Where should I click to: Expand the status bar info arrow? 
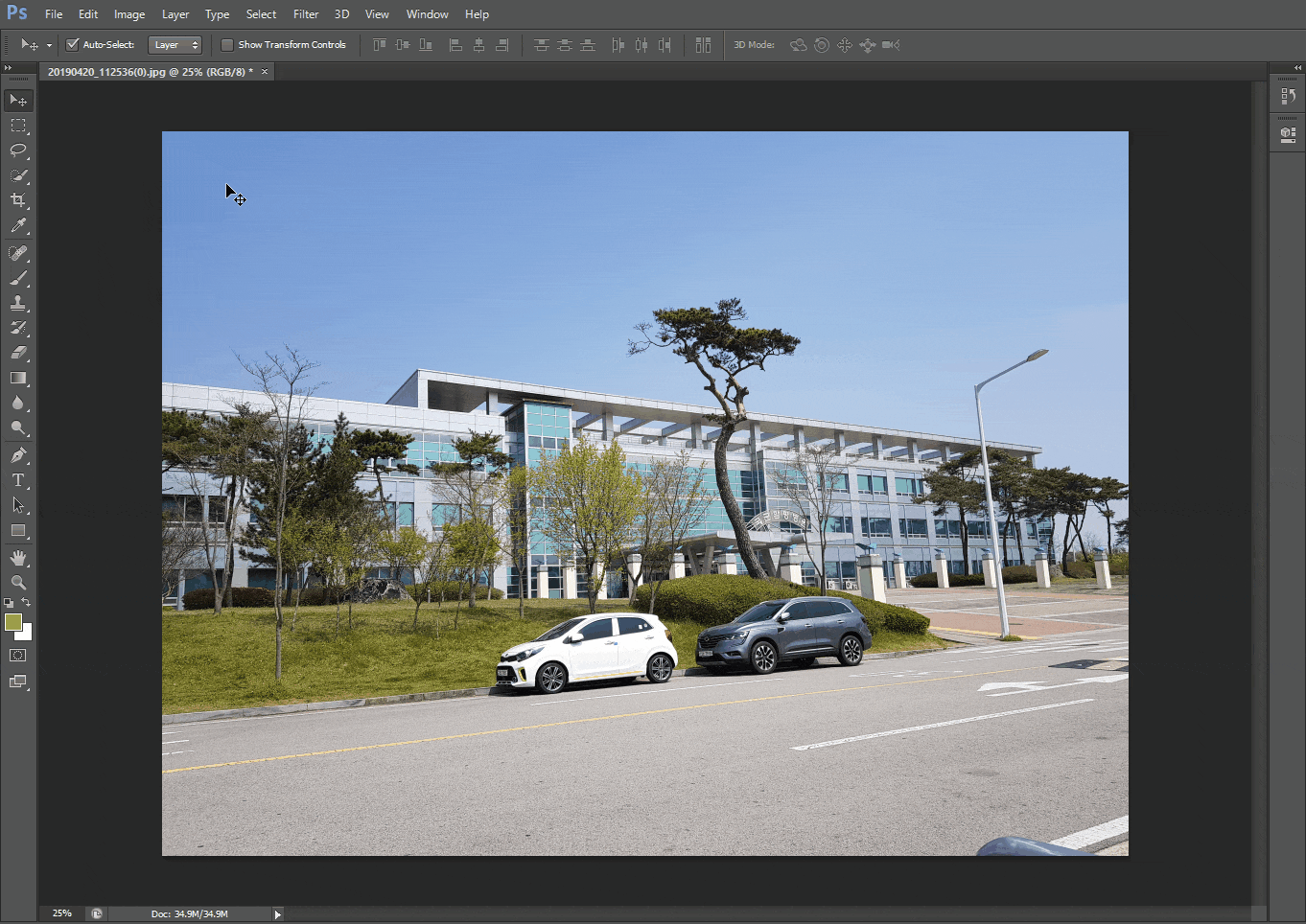278,914
